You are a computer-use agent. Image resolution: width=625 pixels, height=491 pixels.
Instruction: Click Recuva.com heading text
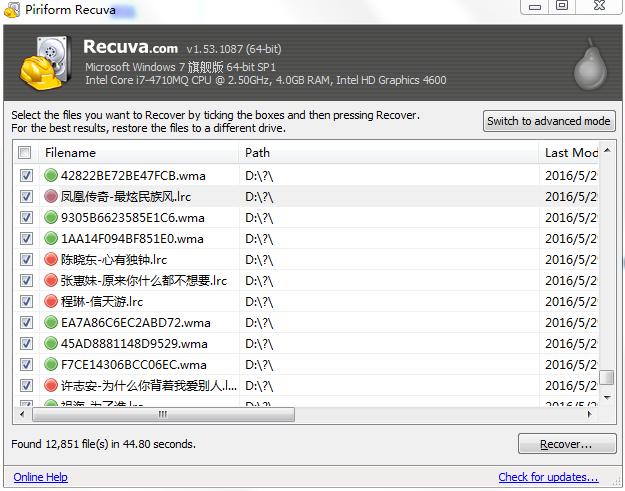tap(130, 47)
